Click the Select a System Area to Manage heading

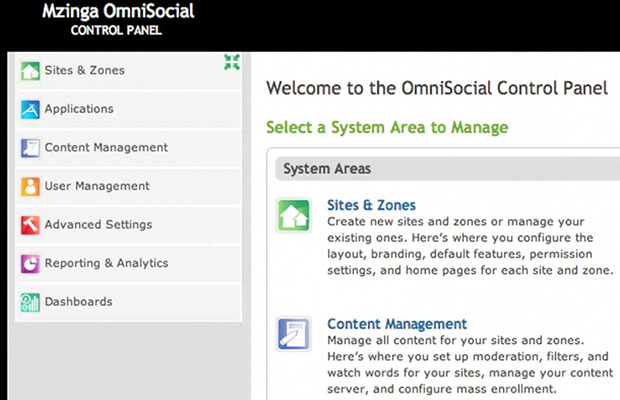(387, 128)
